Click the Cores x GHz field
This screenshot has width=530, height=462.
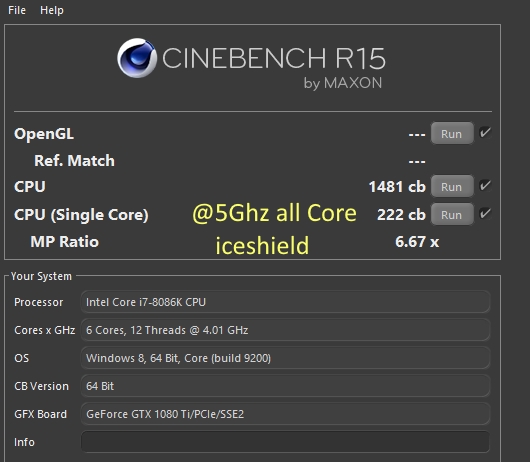[285, 330]
